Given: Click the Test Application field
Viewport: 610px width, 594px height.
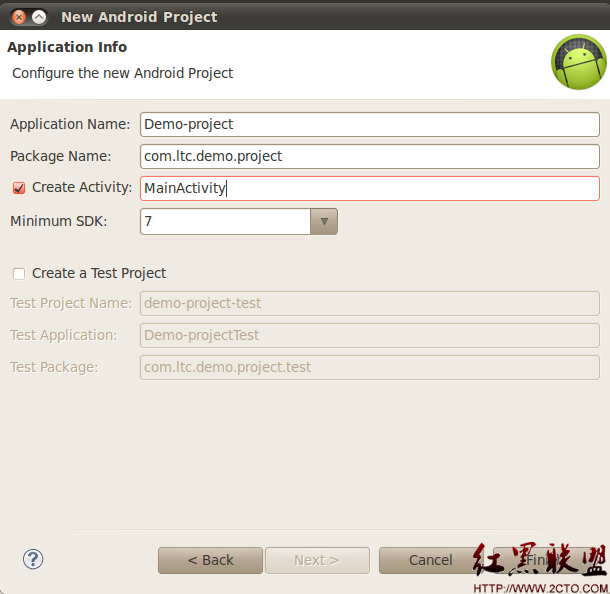Looking at the screenshot, I should [370, 335].
